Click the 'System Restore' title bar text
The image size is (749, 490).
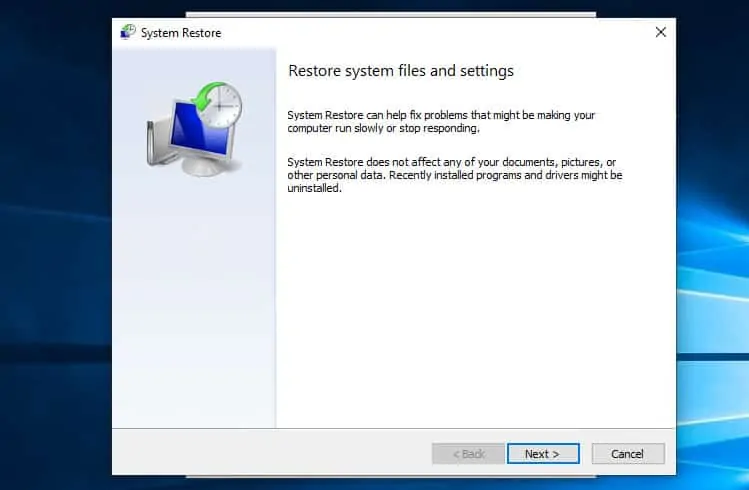pos(181,33)
